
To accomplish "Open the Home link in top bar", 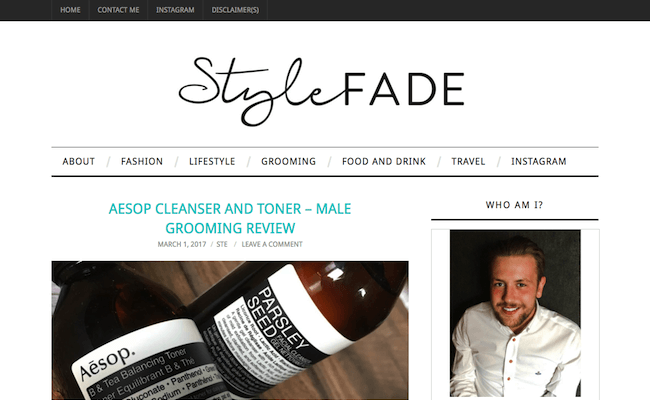I will pyautogui.click(x=70, y=10).
